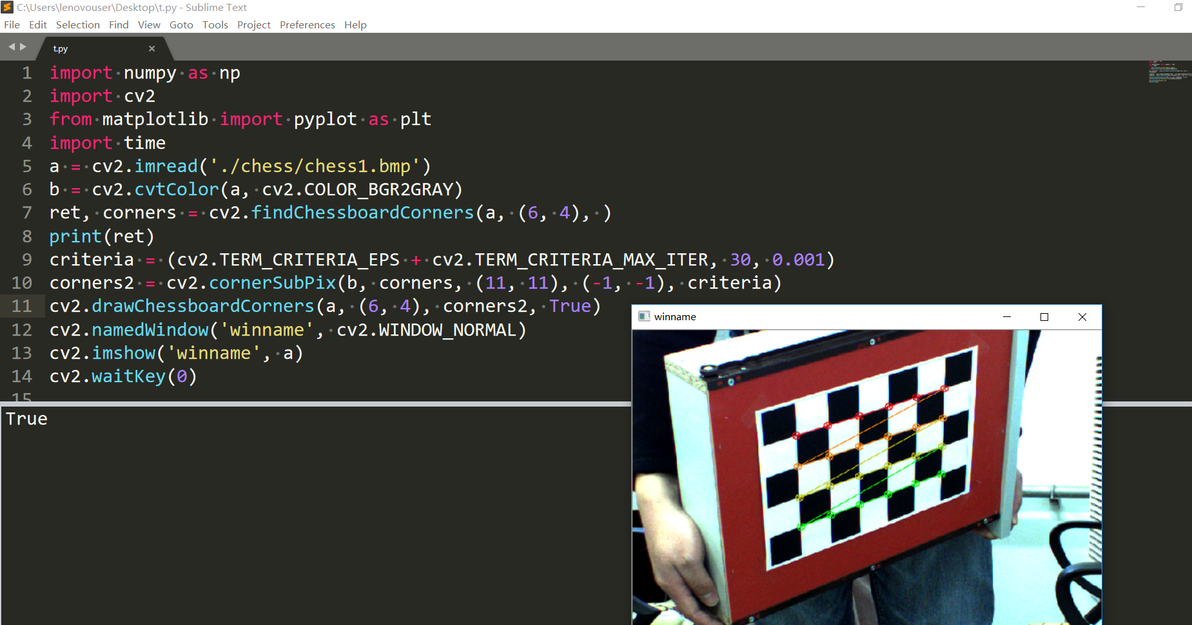The height and width of the screenshot is (625, 1192).
Task: Open the View menu
Action: click(x=149, y=25)
